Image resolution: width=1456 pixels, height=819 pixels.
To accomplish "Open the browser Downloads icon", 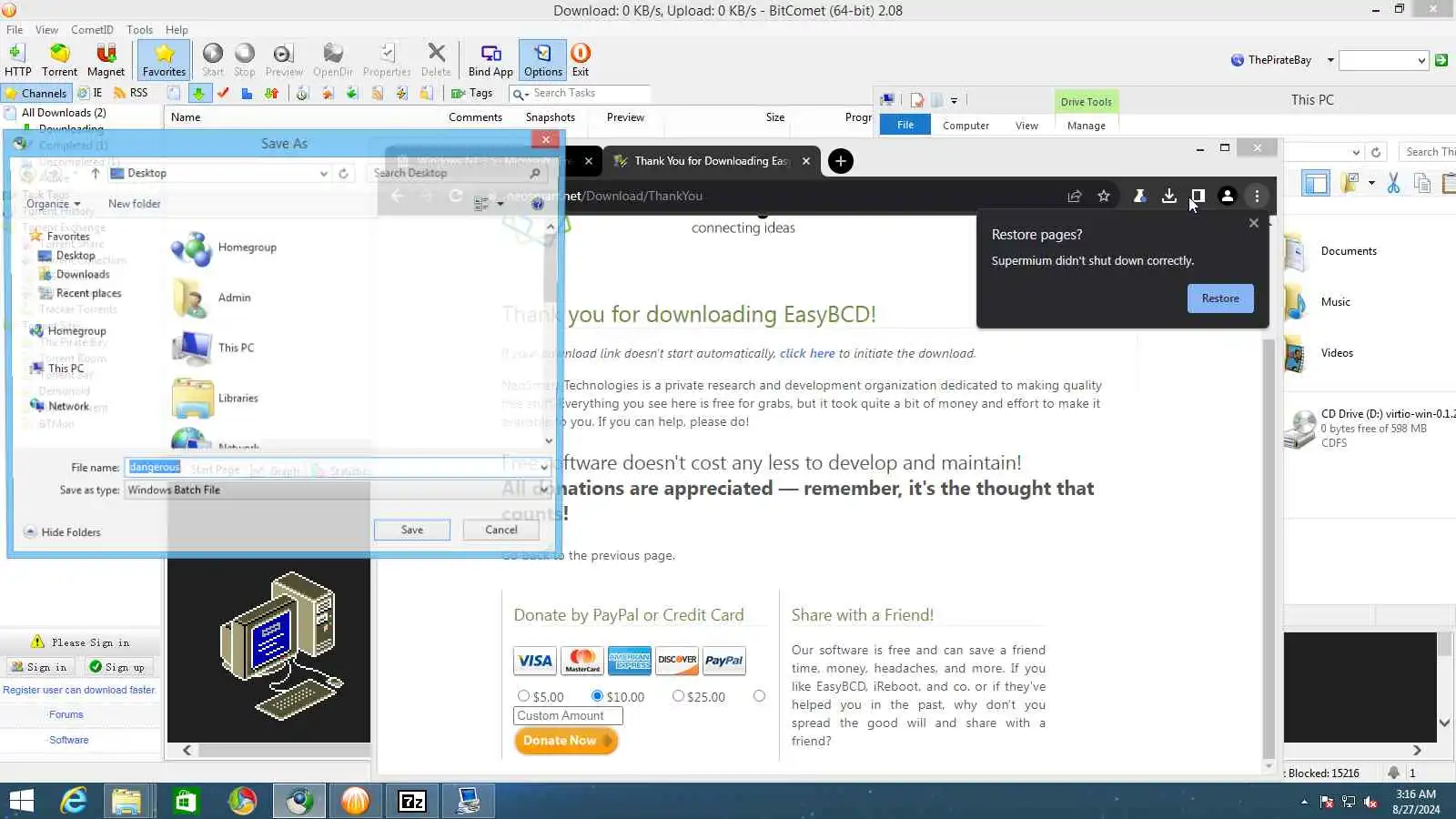I will [x=1169, y=196].
